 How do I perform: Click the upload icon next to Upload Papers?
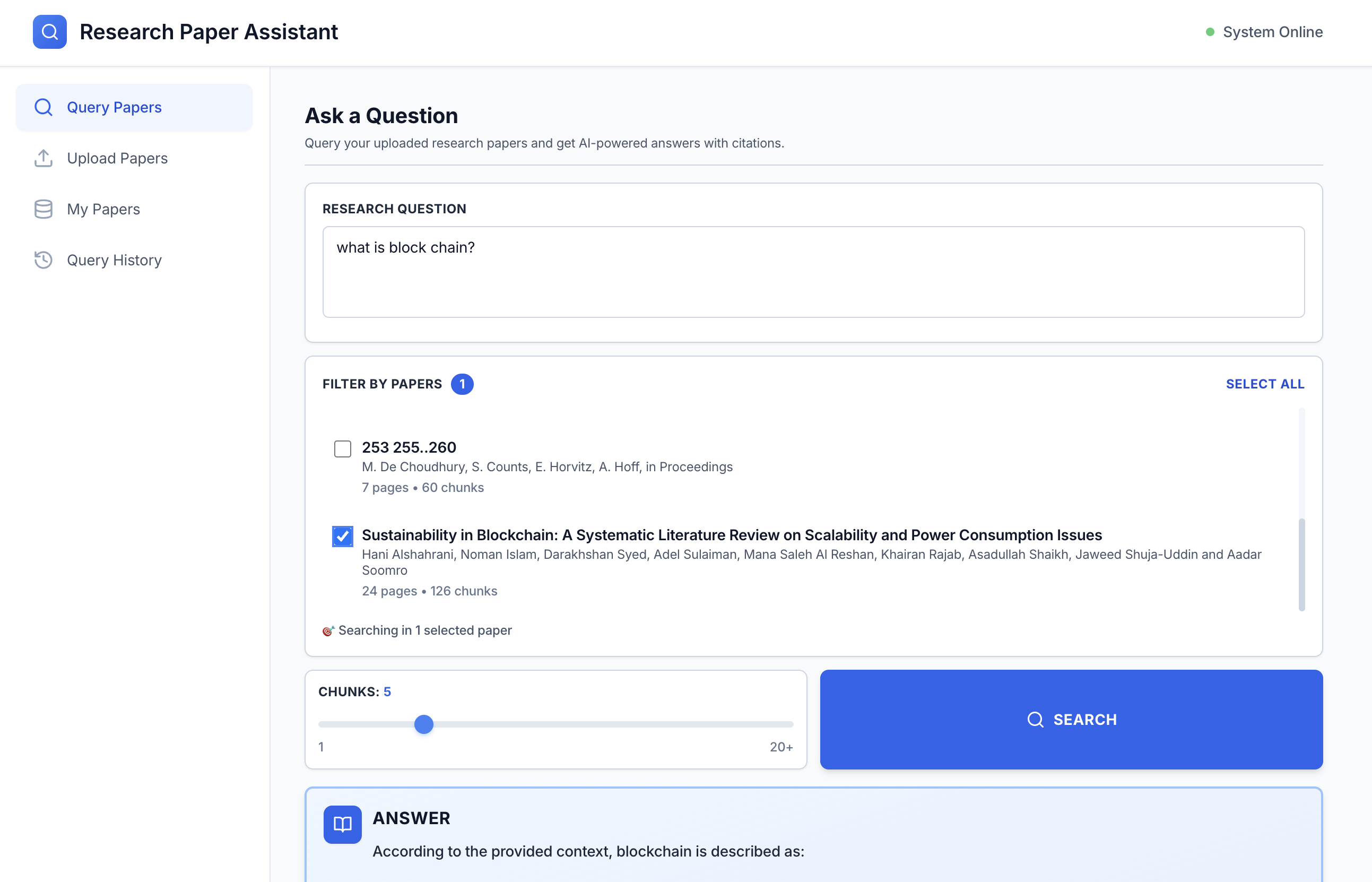(x=43, y=158)
